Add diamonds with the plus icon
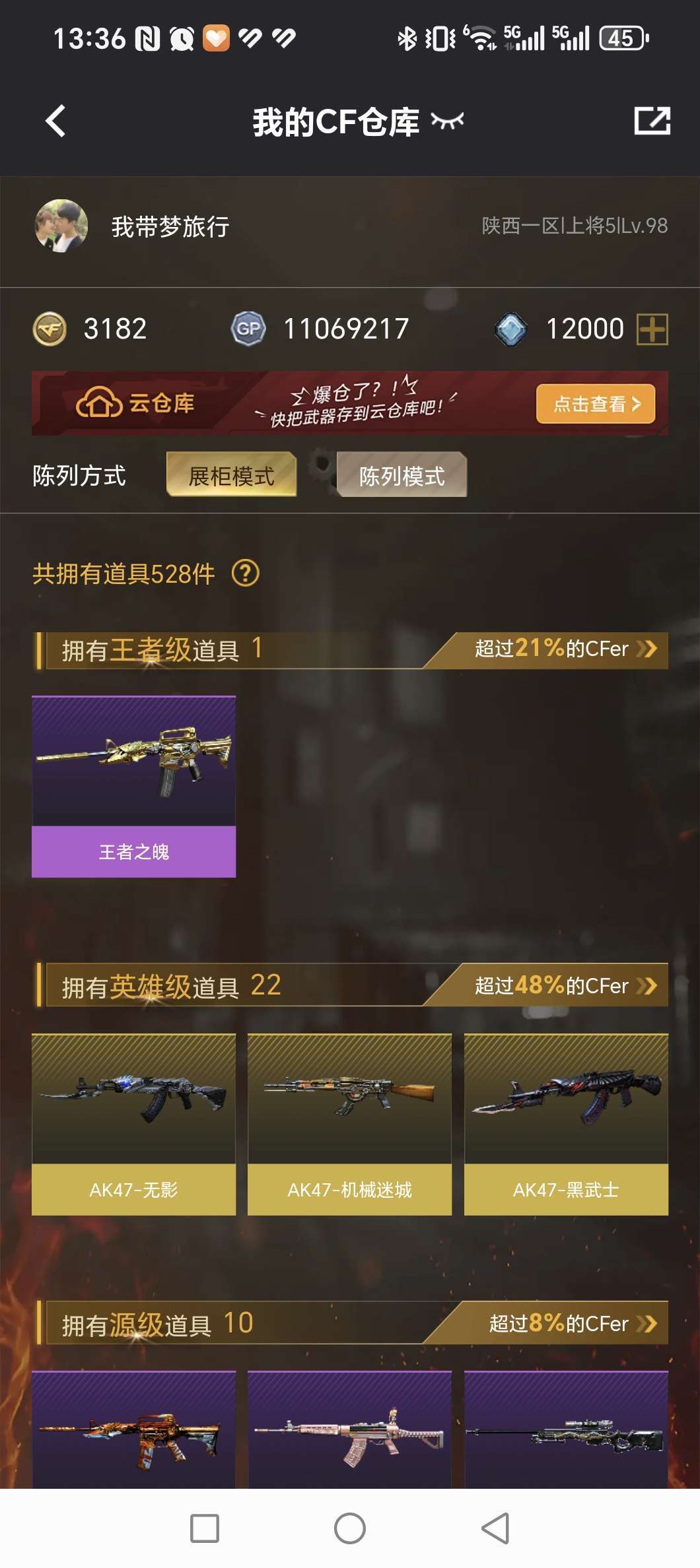Screen dimensions: 700x1568 [652, 329]
